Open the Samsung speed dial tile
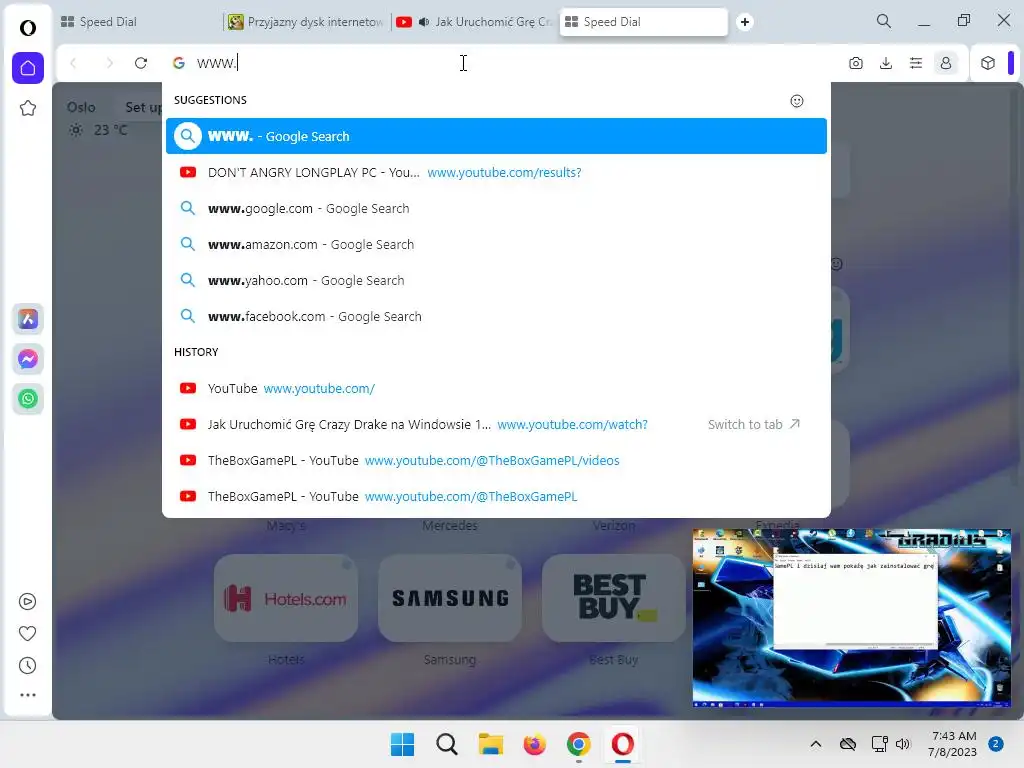1024x768 pixels. coord(450,598)
